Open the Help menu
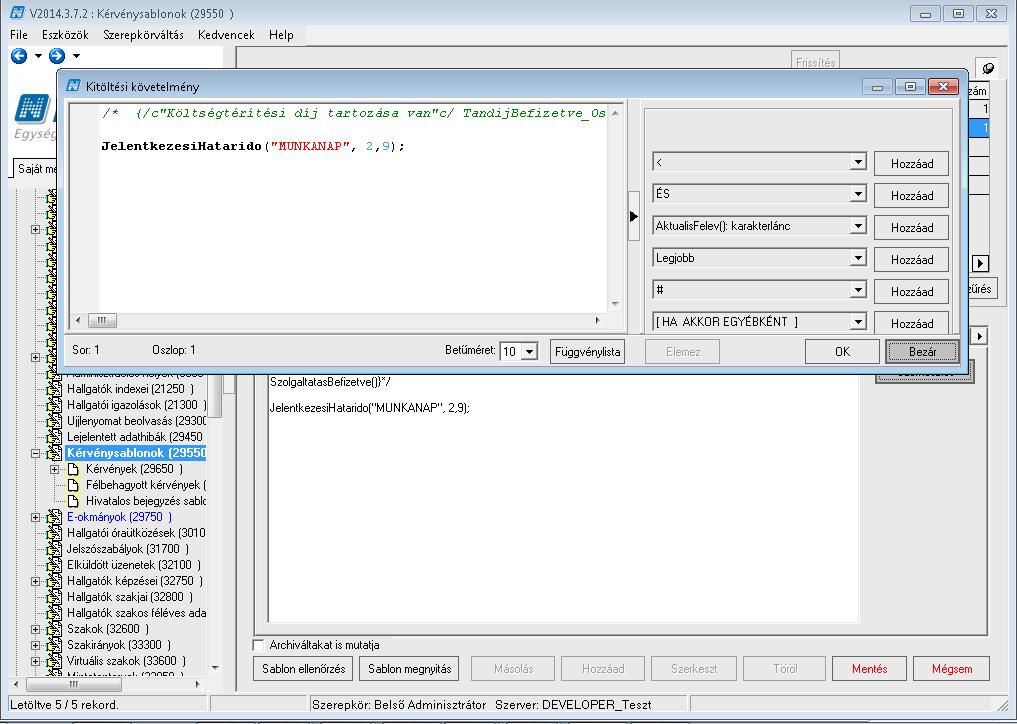The width and height of the screenshot is (1017, 724). click(x=281, y=35)
